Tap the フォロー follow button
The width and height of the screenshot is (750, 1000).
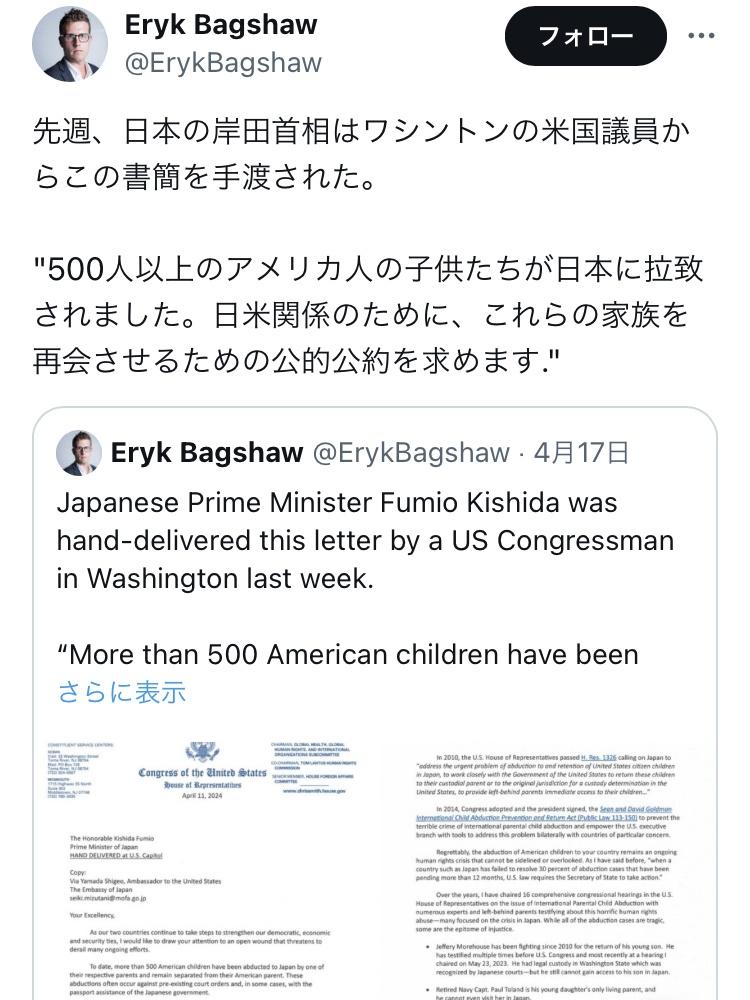click(x=585, y=37)
